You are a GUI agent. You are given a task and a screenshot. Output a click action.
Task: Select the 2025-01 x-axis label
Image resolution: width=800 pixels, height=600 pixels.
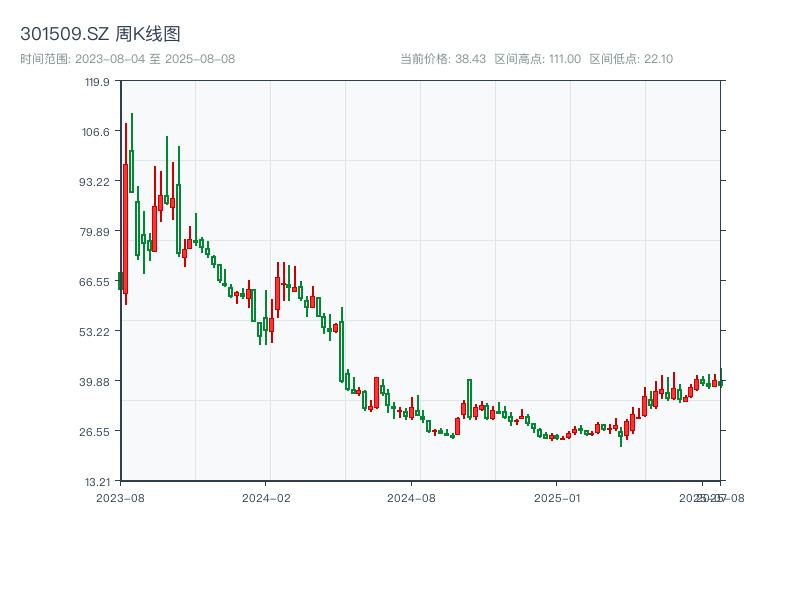point(557,497)
